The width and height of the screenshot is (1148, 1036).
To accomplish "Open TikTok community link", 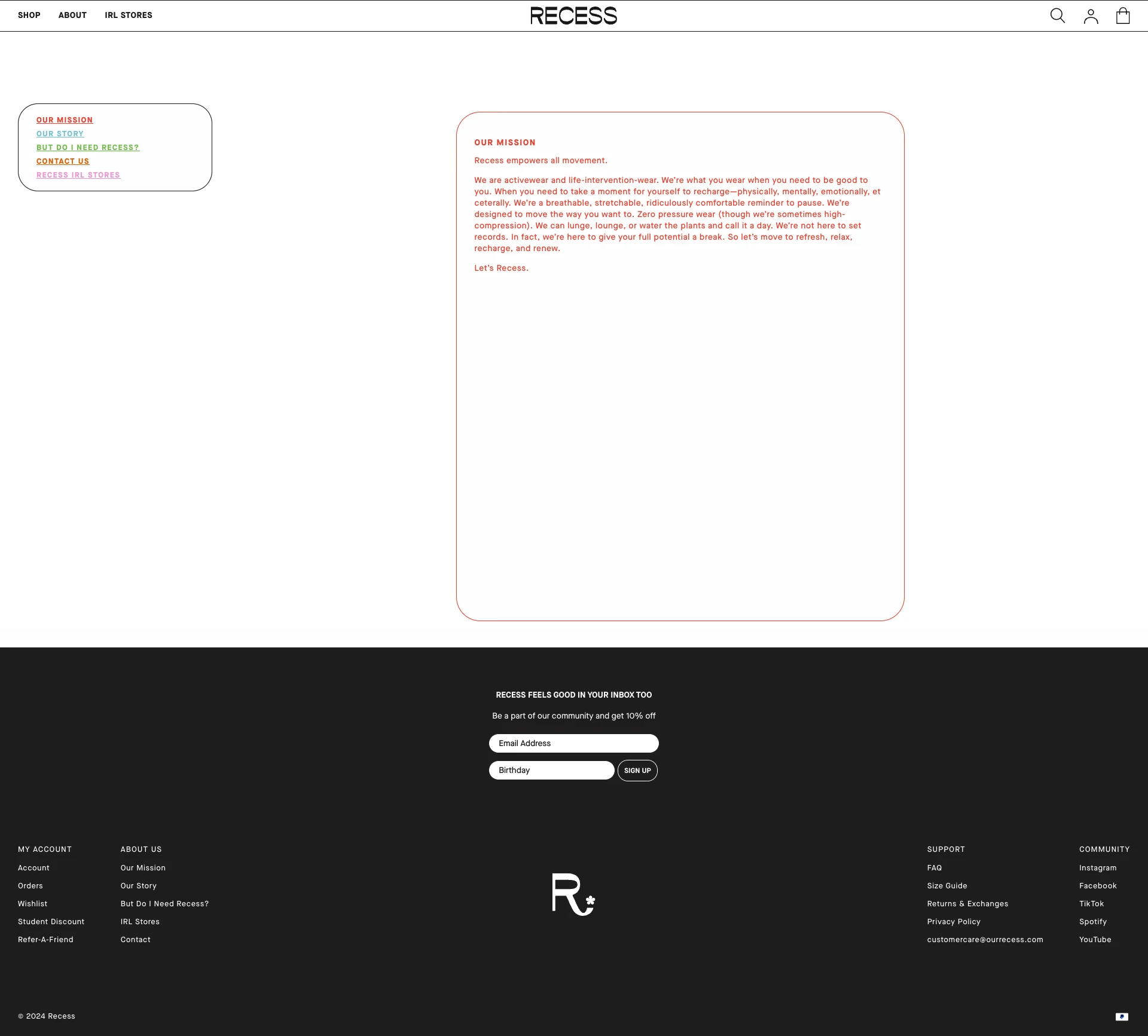I will (x=1091, y=904).
